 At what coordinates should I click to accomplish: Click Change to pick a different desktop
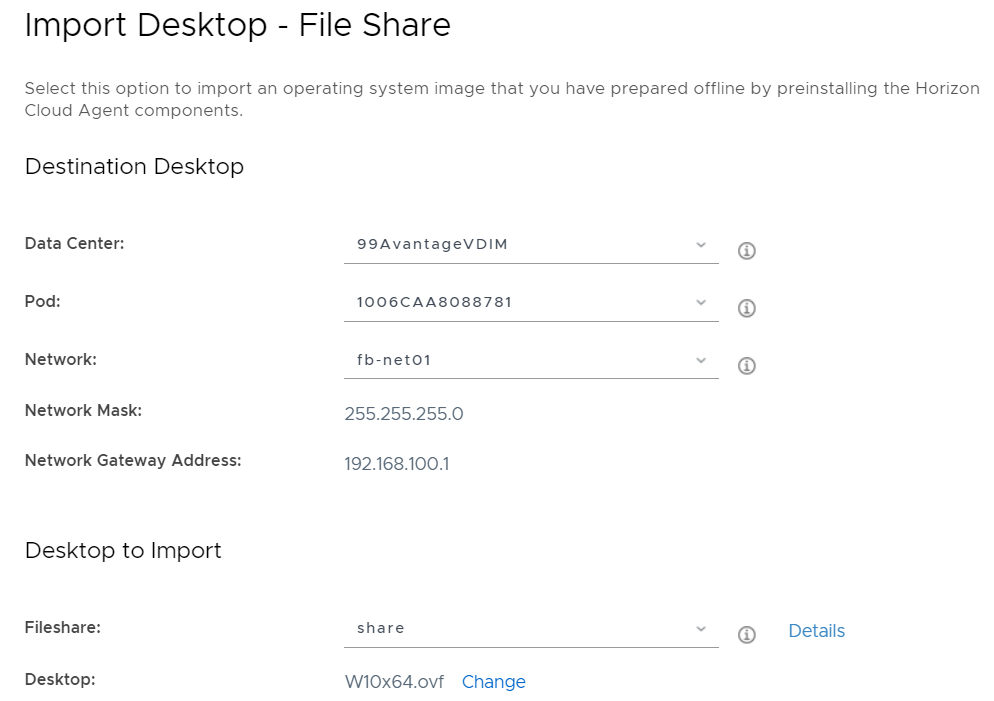tap(493, 682)
